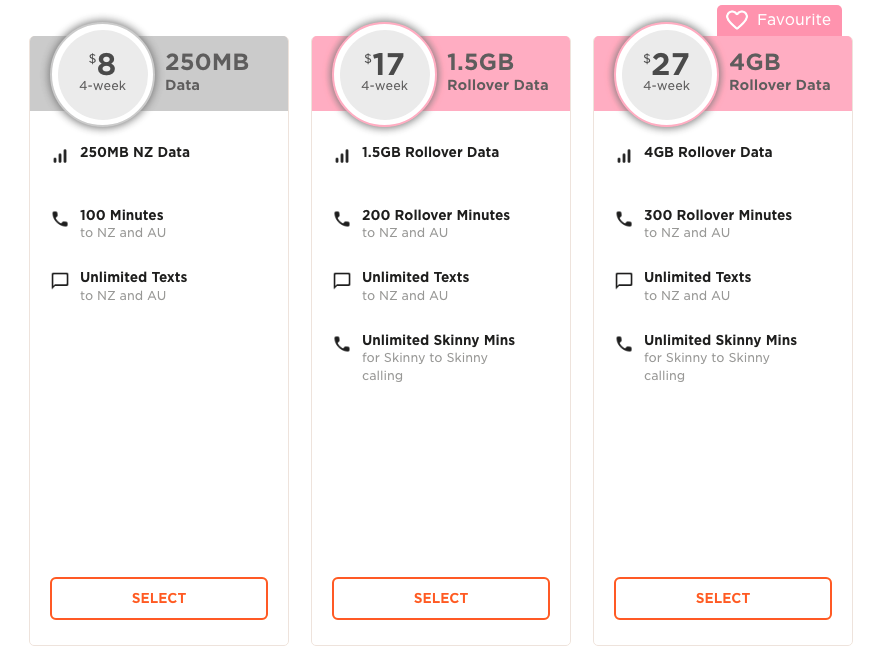Click the chat icon in the $17 plan

point(342,281)
